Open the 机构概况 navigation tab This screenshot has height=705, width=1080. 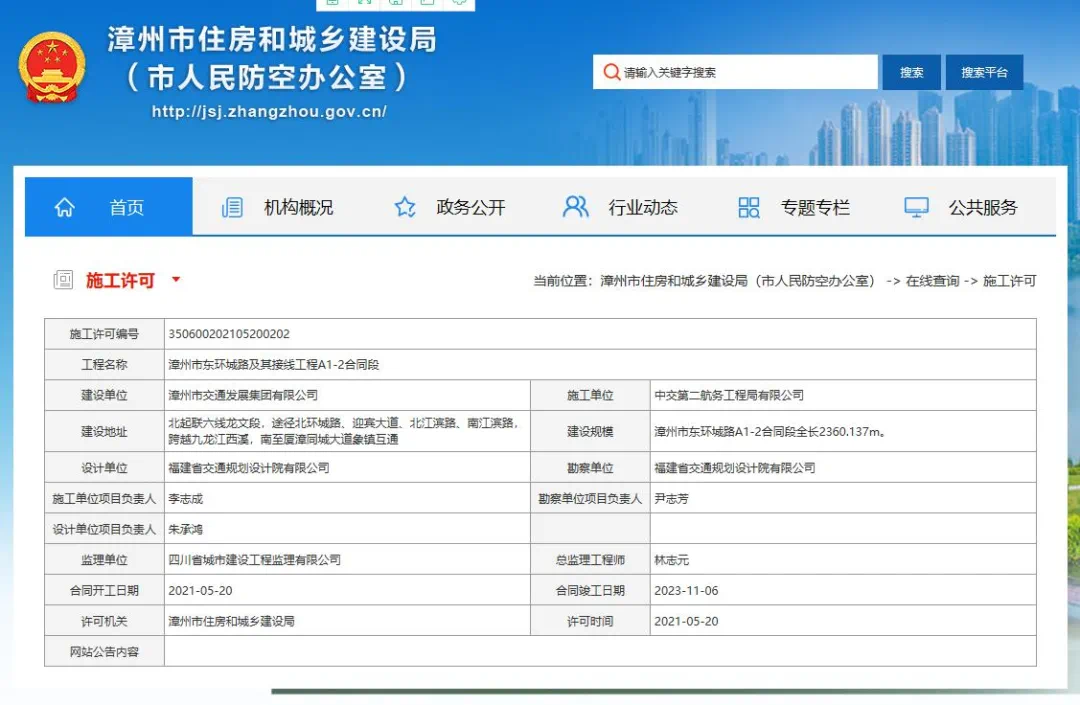(298, 207)
